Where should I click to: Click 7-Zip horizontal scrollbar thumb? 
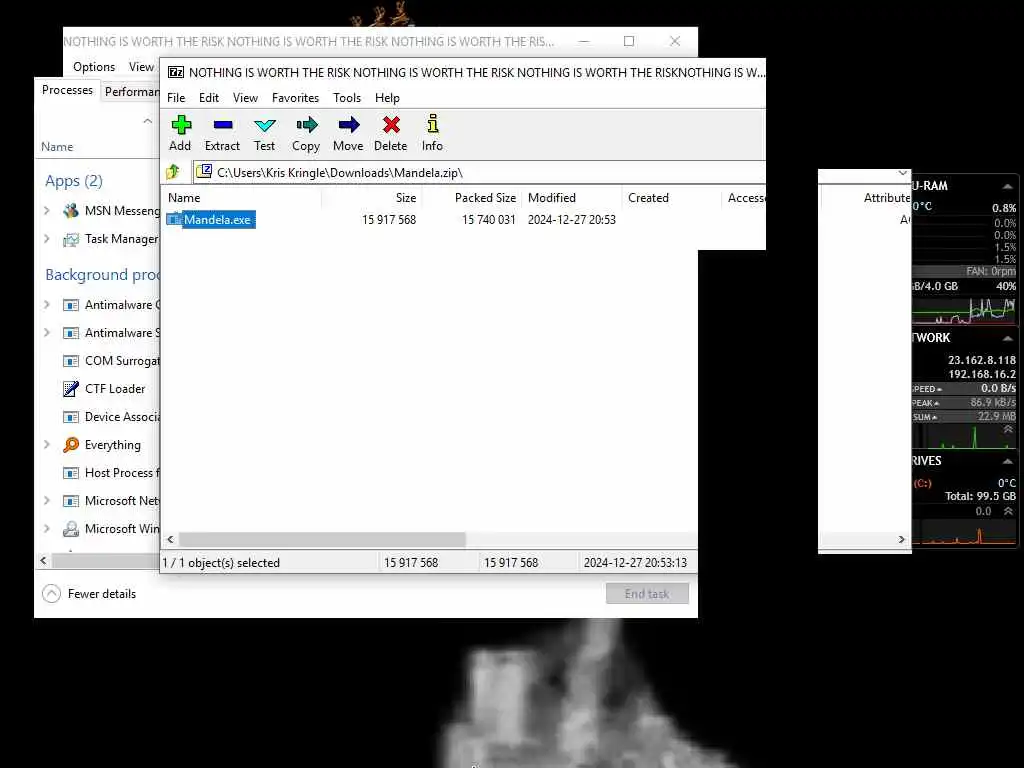pos(323,539)
